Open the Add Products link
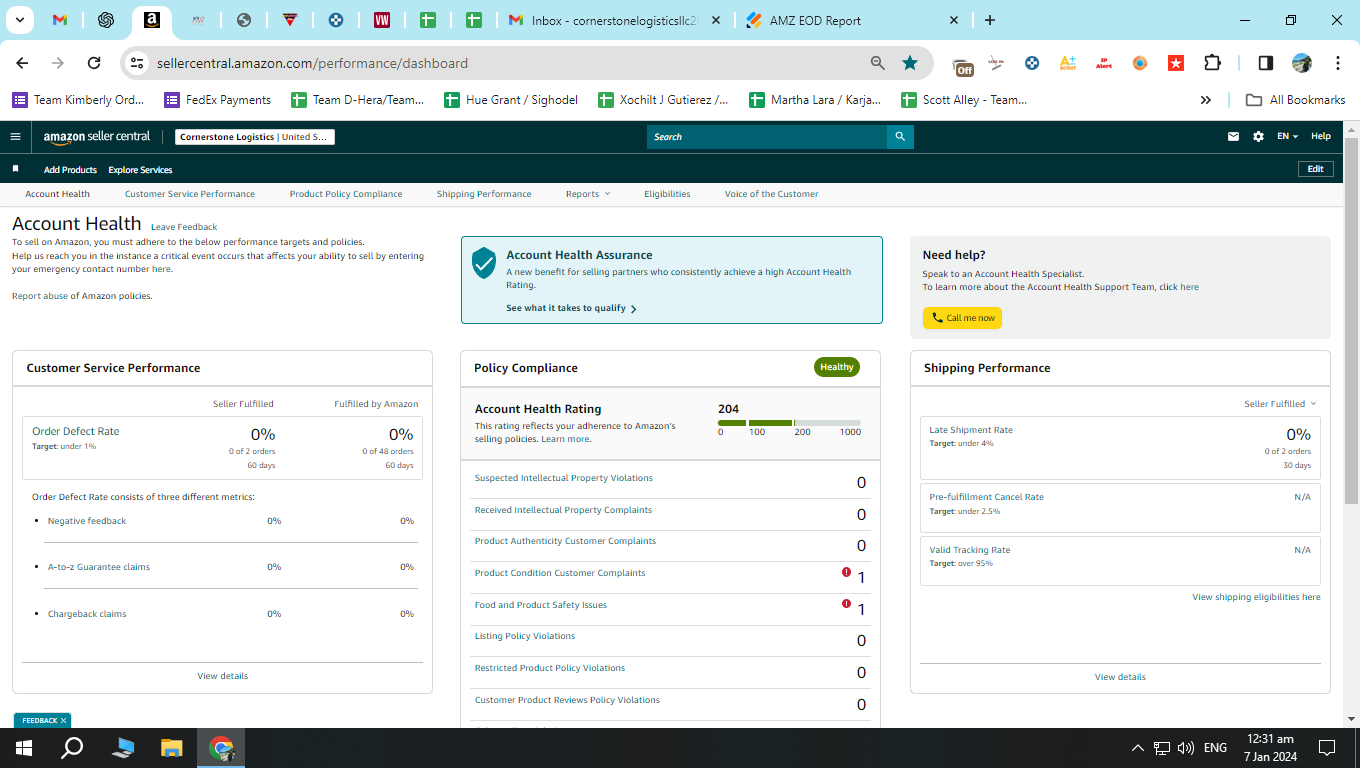This screenshot has width=1360, height=768. click(70, 170)
